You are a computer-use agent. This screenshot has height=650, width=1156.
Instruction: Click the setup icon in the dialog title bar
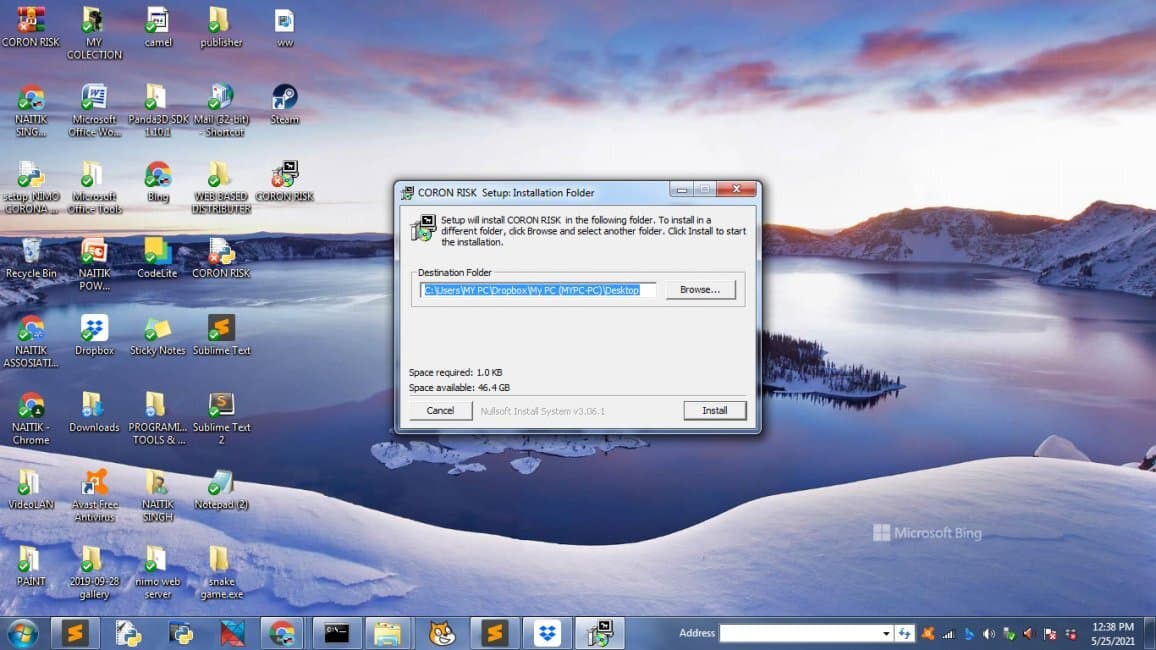407,193
